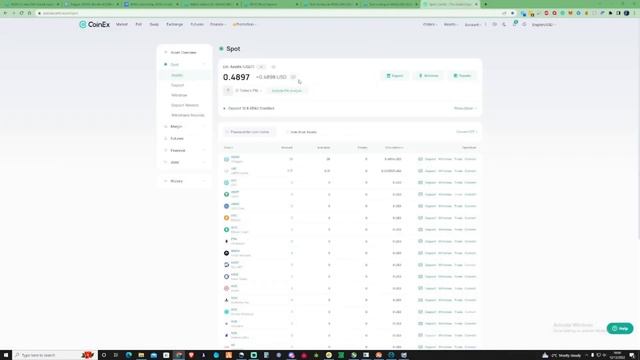Click the blue USDC coin icon
Image resolution: width=640 pixels, height=360 pixels.
(227, 206)
